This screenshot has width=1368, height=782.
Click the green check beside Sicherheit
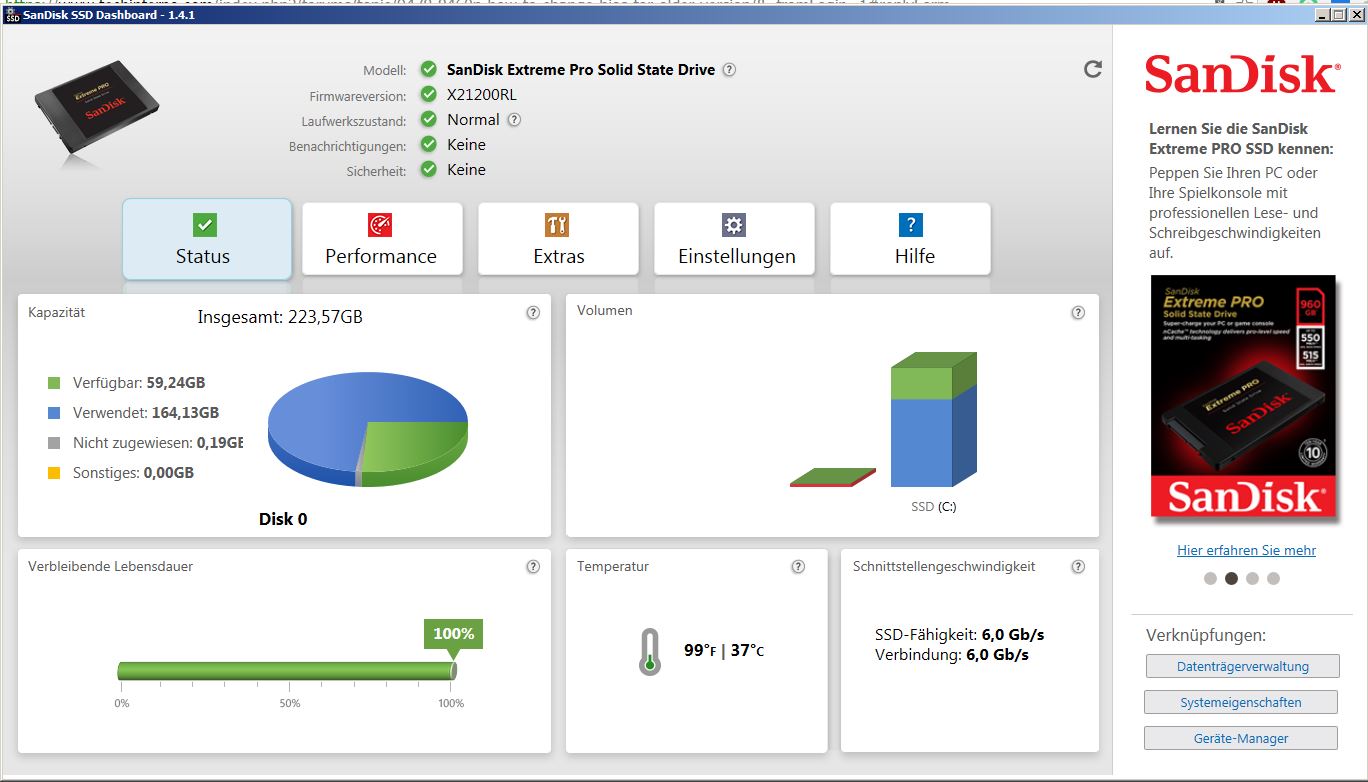(429, 170)
